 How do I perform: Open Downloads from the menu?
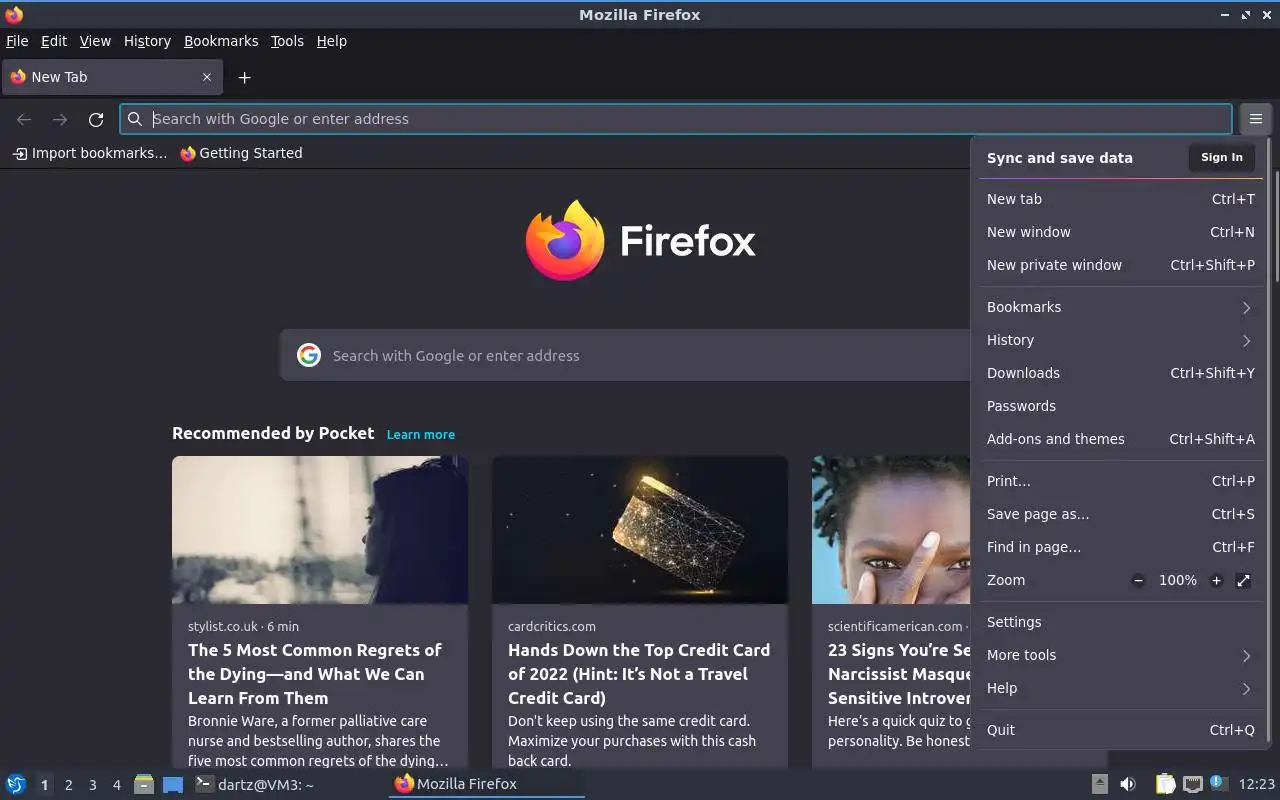(1119, 373)
